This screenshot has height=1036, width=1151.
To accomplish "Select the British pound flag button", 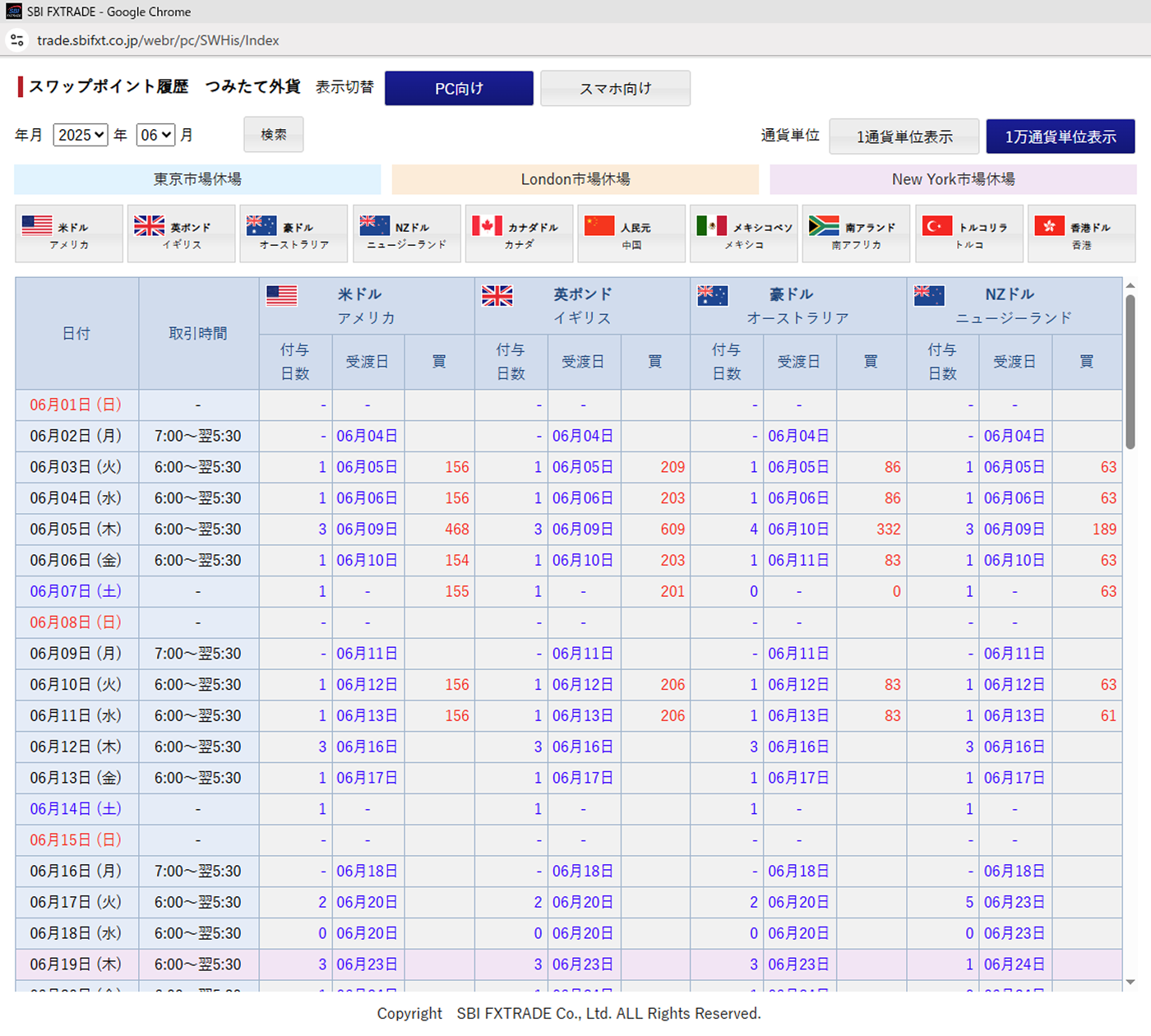I will [182, 234].
